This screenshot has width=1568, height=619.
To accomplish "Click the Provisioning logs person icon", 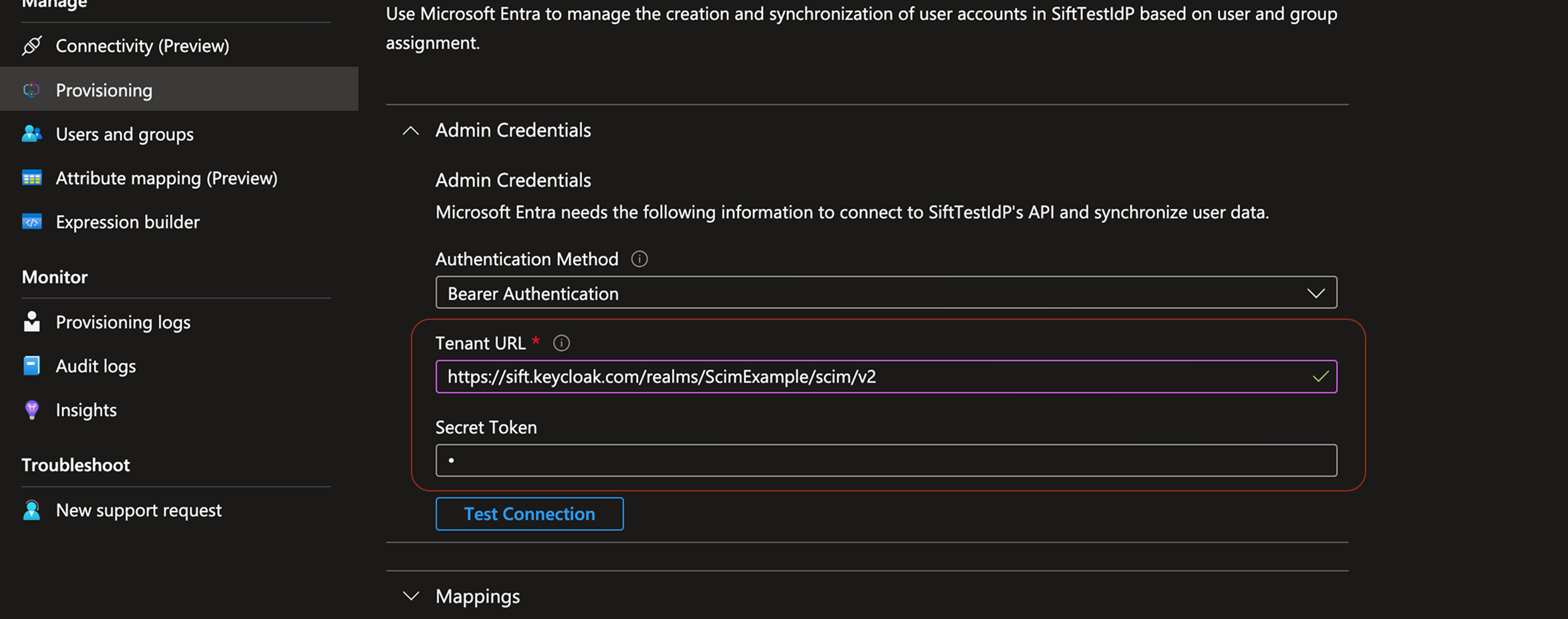I will (31, 322).
